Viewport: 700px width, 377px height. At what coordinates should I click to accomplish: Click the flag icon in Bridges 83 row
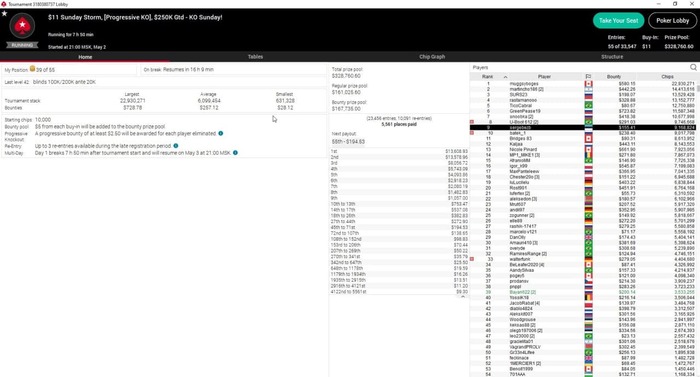[588, 138]
